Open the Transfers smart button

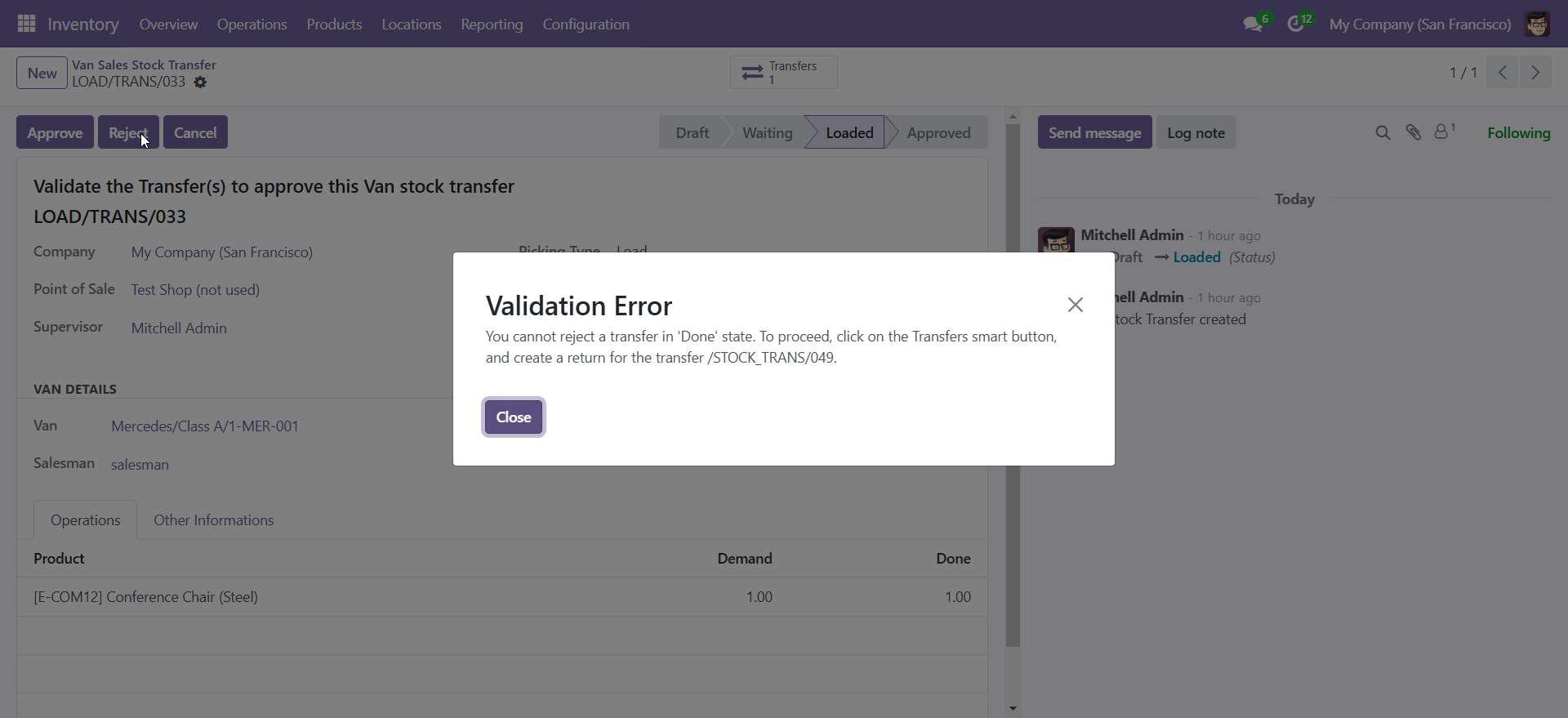[x=783, y=73]
